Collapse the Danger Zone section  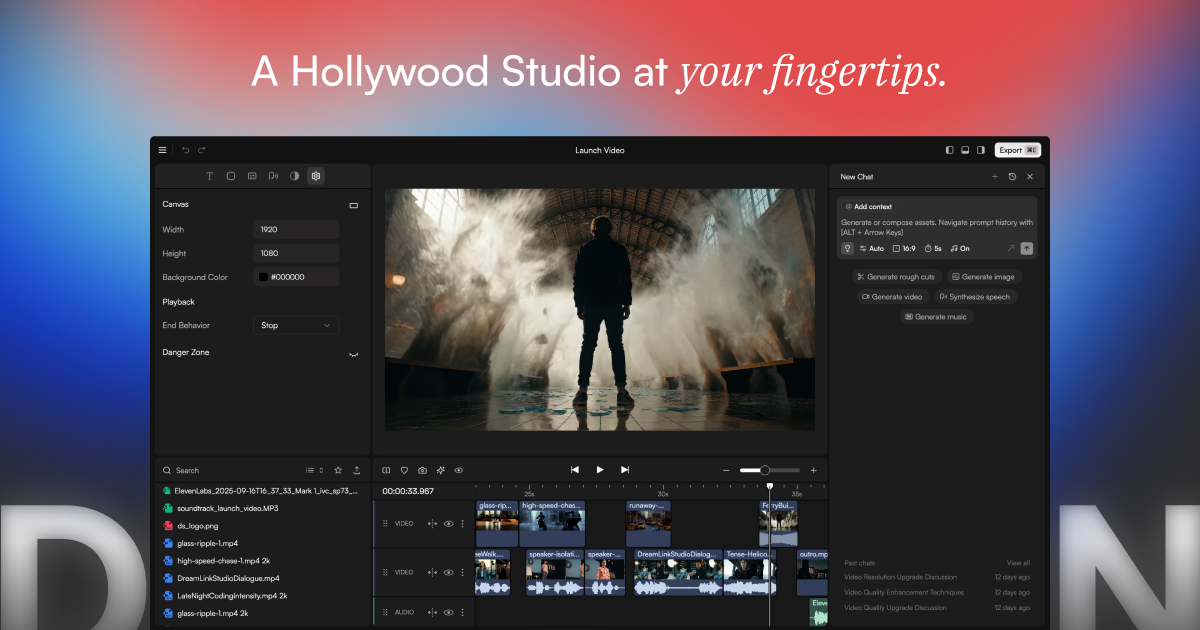[353, 353]
